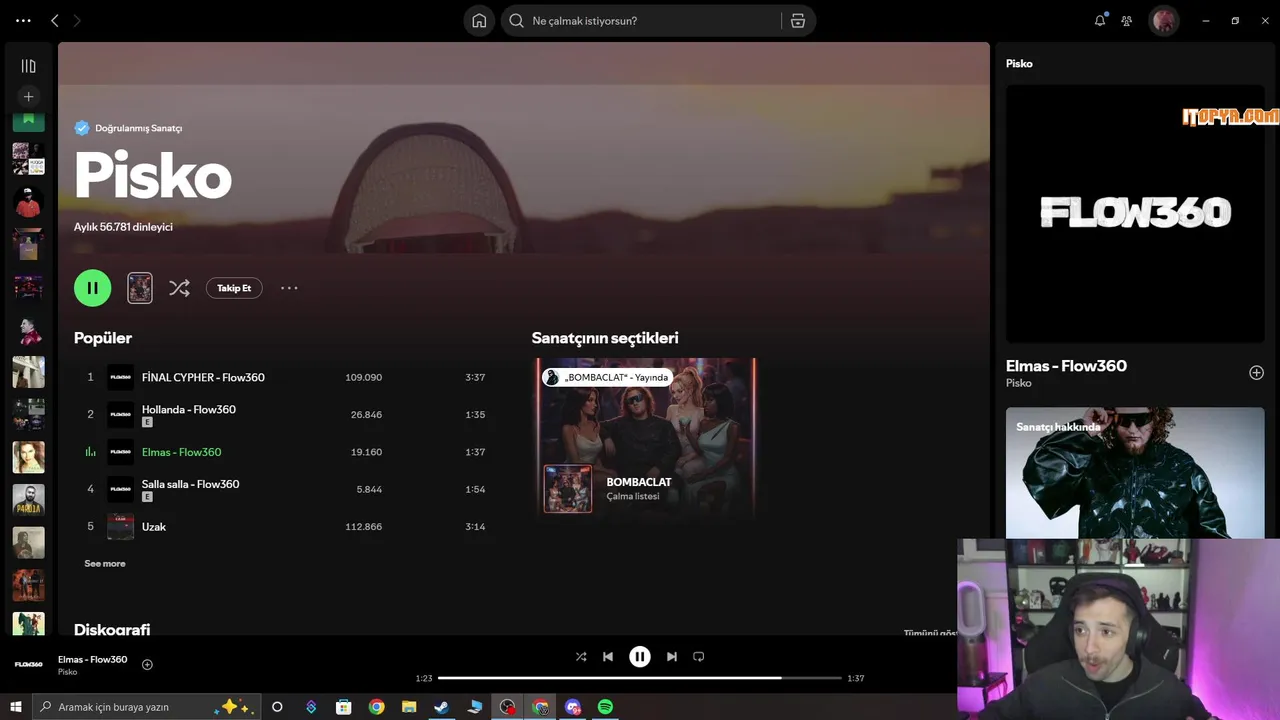Pause playback in the bottom player
The height and width of the screenshot is (720, 1280).
point(640,657)
